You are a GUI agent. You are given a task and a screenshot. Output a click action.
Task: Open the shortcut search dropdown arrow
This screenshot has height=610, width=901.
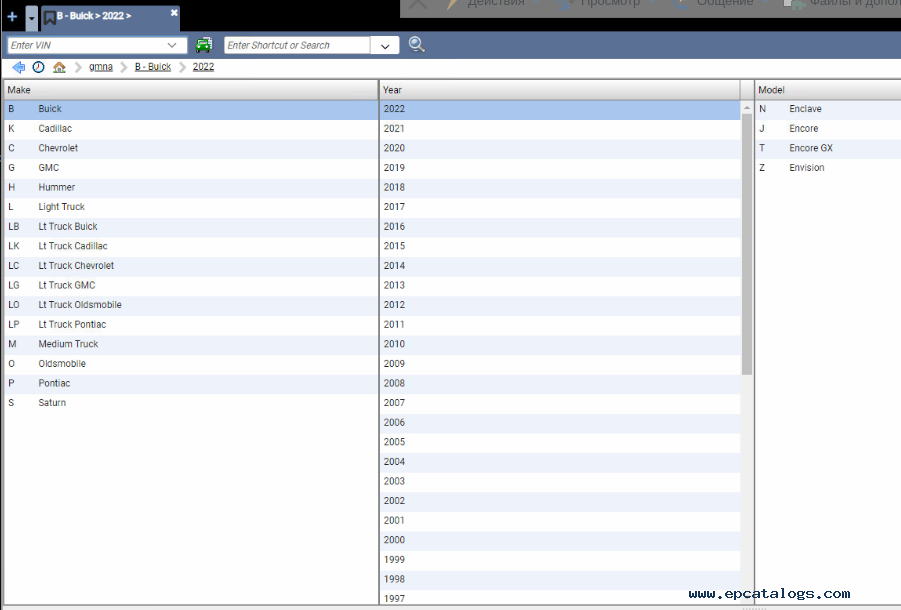tap(385, 46)
